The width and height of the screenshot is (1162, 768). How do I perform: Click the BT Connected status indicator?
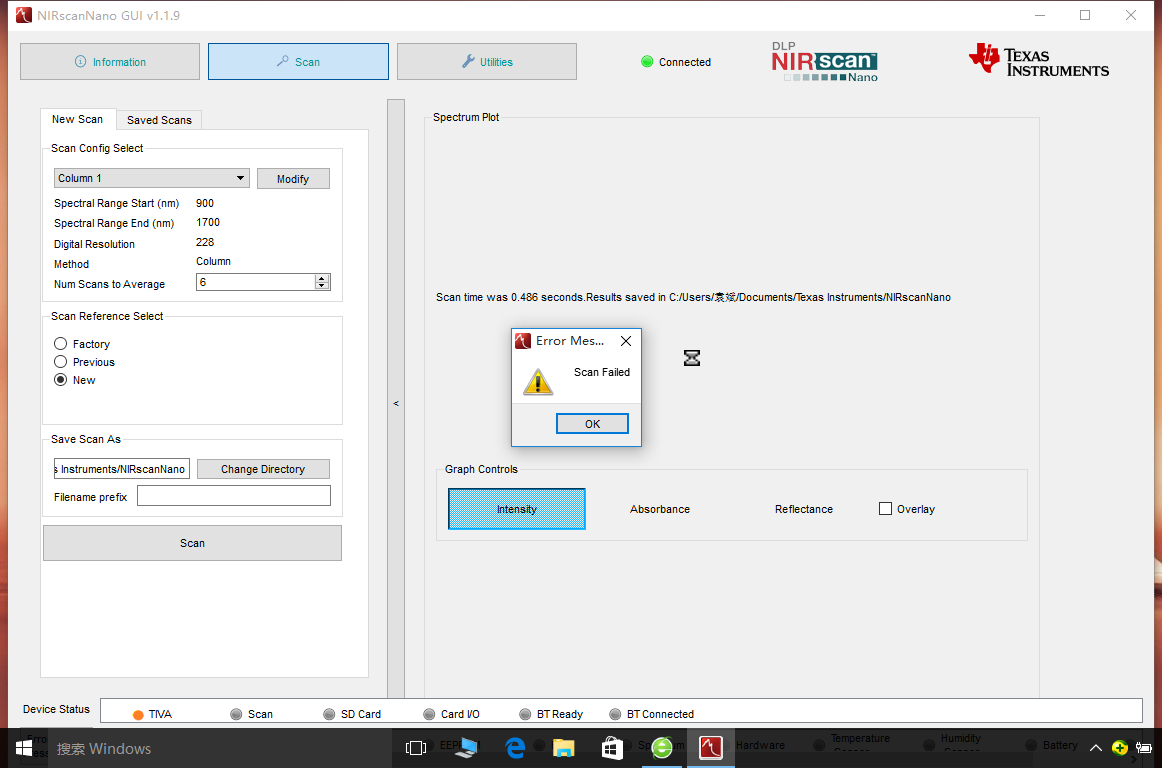click(615, 714)
